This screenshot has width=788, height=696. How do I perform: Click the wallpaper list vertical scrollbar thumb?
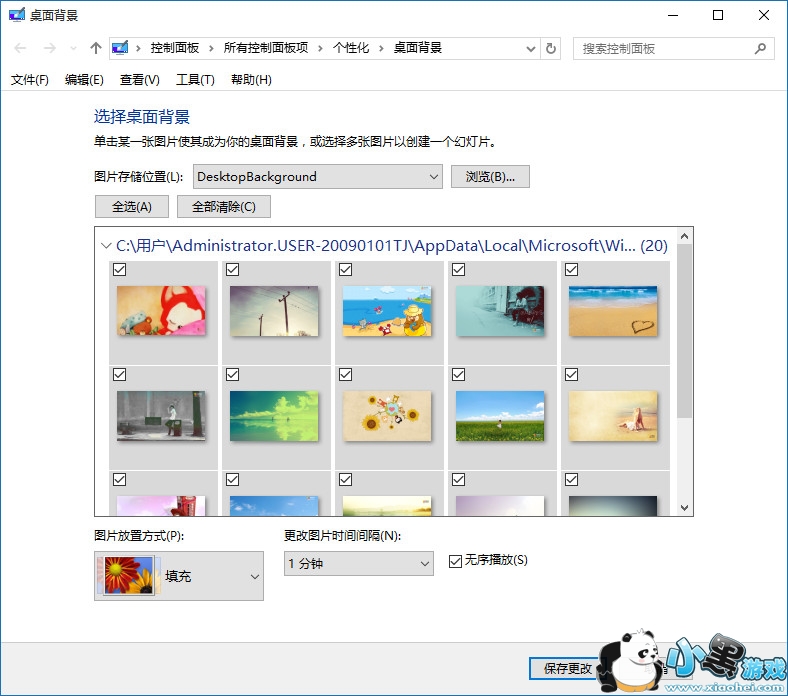pos(684,331)
